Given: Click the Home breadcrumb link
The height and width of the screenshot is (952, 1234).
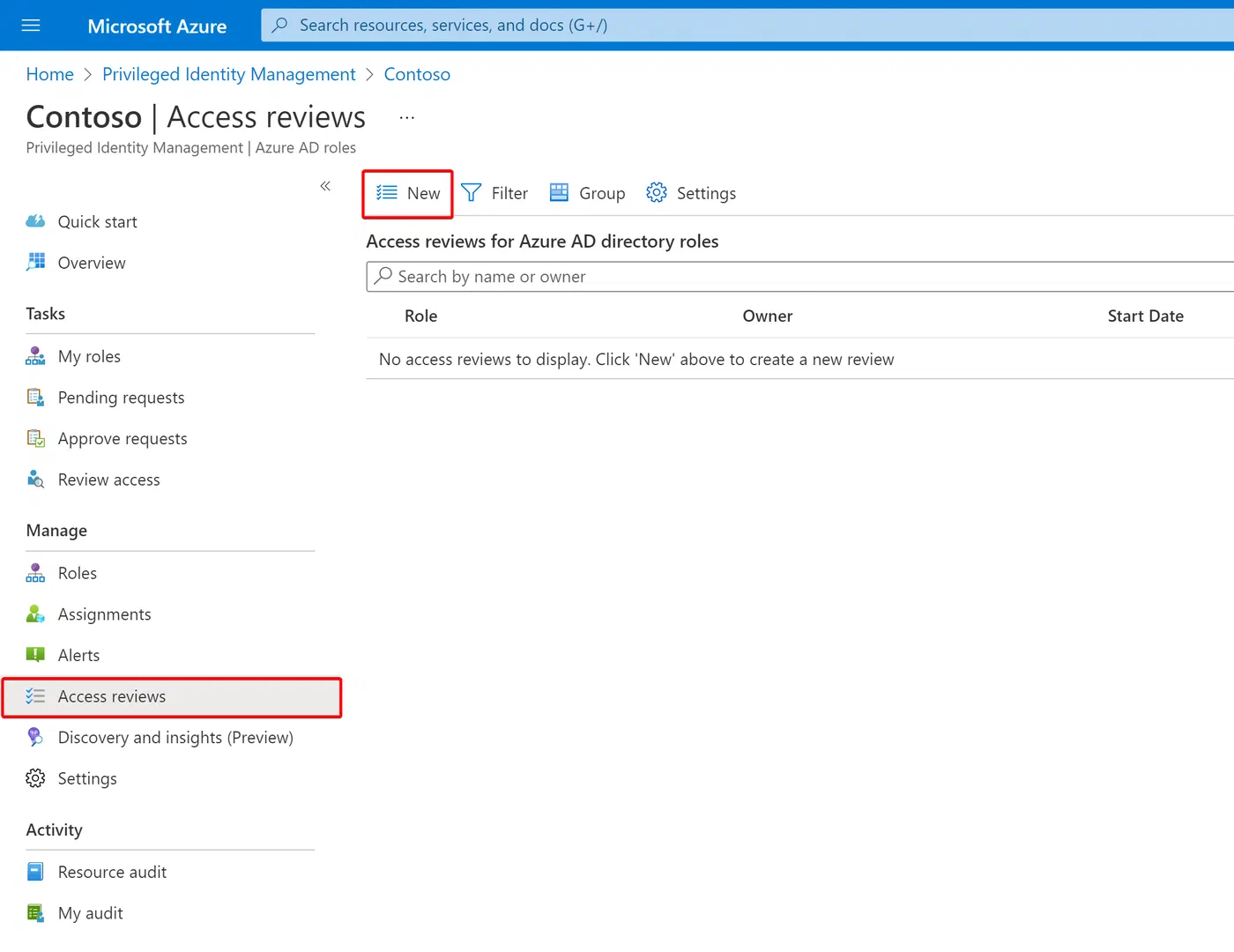Looking at the screenshot, I should (x=50, y=75).
